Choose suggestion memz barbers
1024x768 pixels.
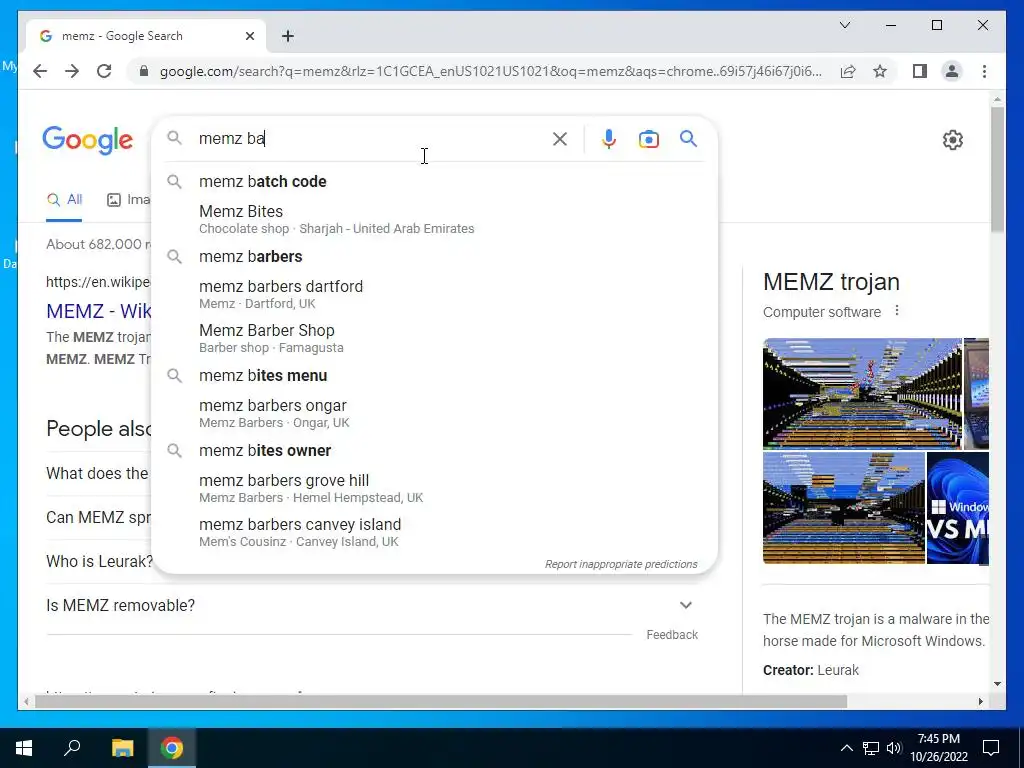click(434, 257)
